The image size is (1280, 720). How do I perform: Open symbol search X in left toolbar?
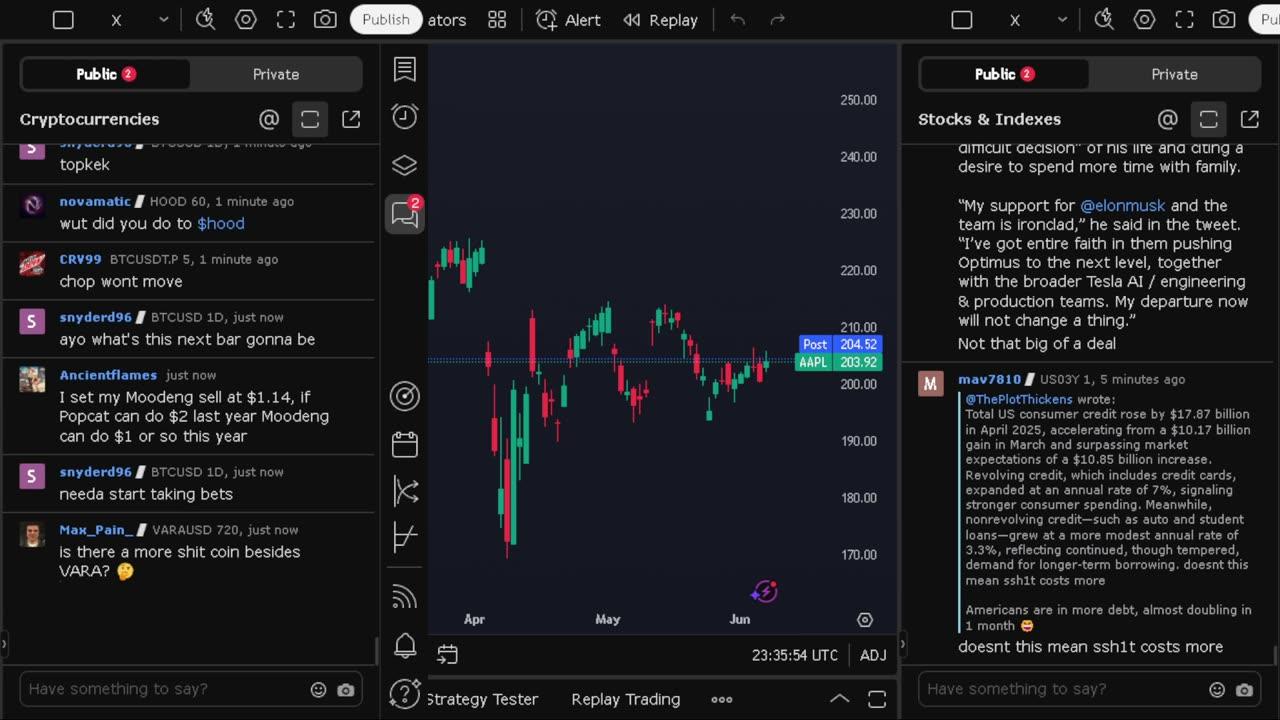coord(116,20)
